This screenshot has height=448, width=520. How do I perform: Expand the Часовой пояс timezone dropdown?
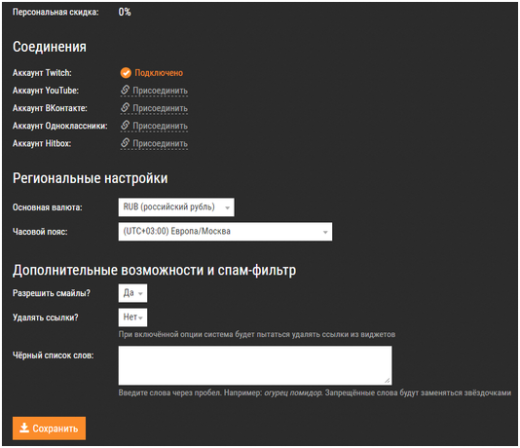[x=225, y=231]
